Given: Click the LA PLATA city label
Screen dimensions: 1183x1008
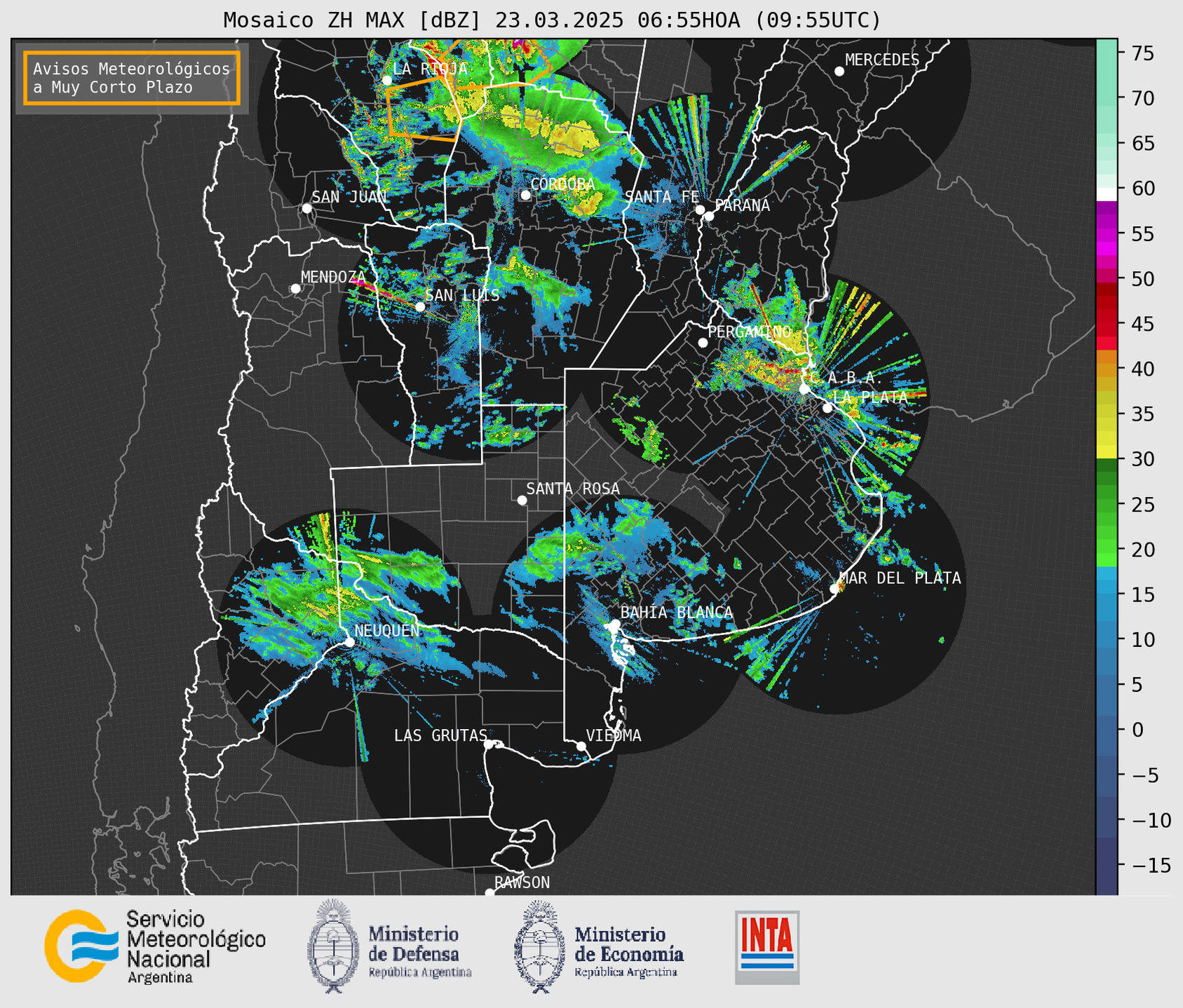Looking at the screenshot, I should click(x=870, y=397).
